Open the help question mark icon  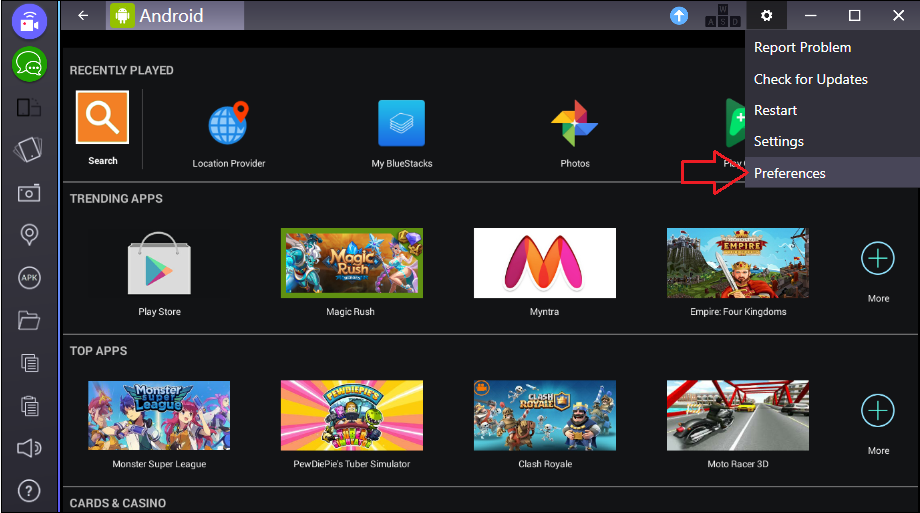29,491
